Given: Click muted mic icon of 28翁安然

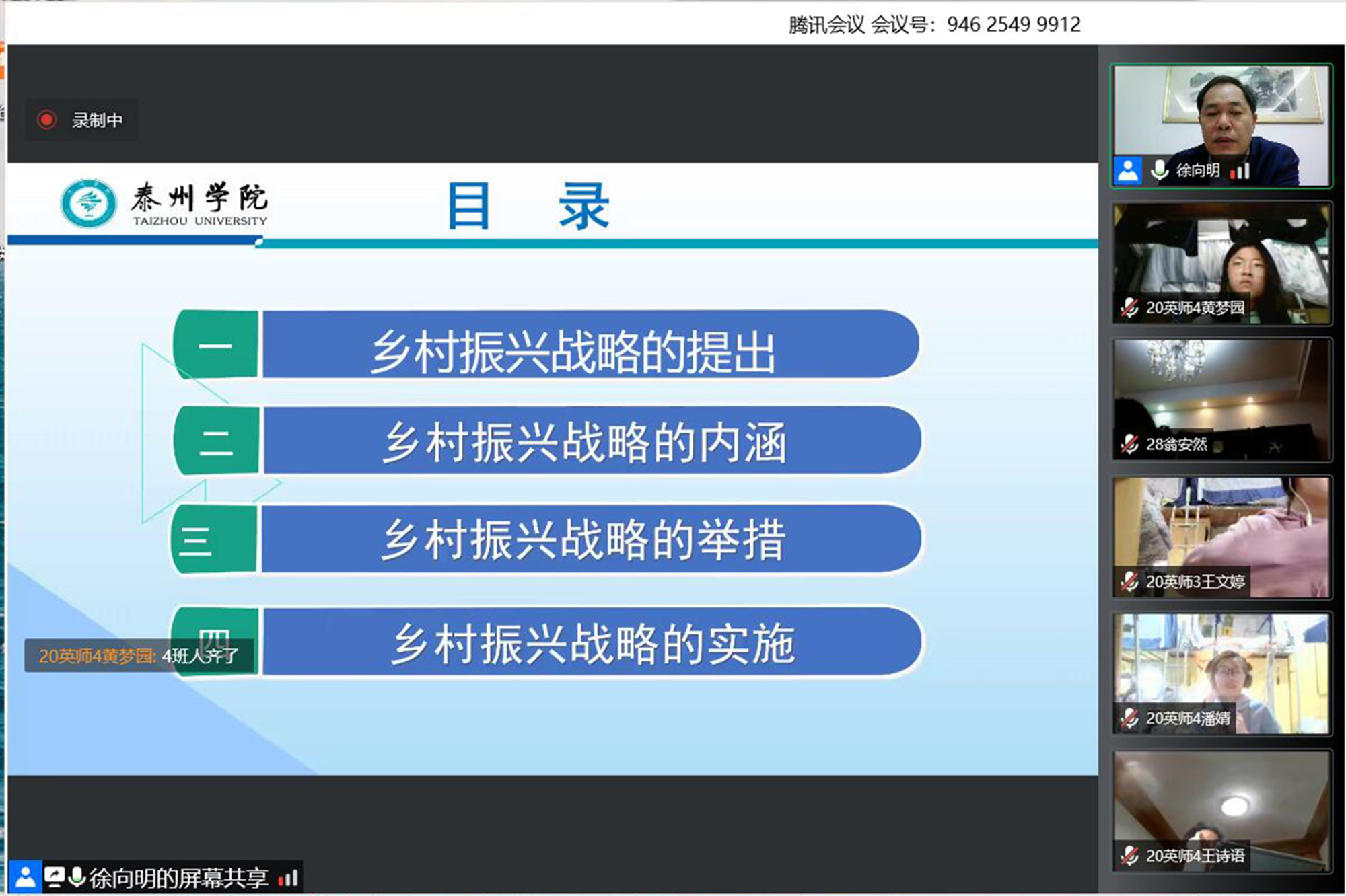Looking at the screenshot, I should tap(1129, 444).
